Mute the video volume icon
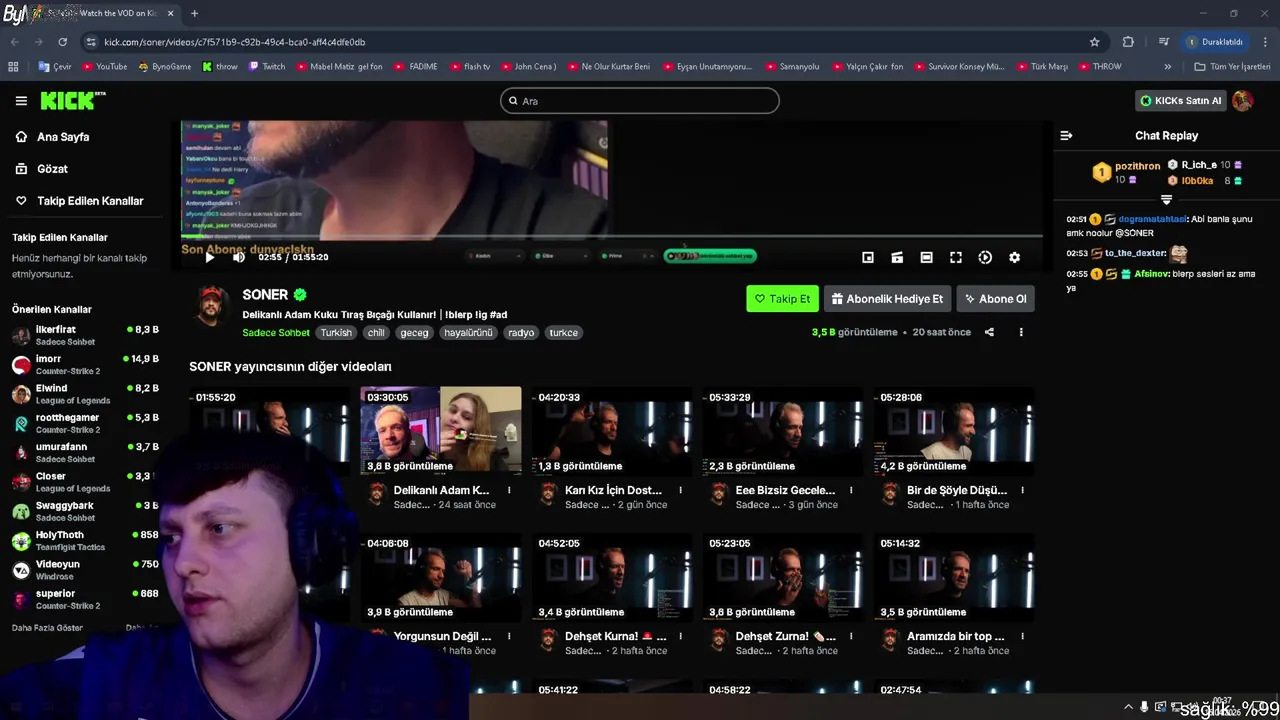 coord(238,257)
